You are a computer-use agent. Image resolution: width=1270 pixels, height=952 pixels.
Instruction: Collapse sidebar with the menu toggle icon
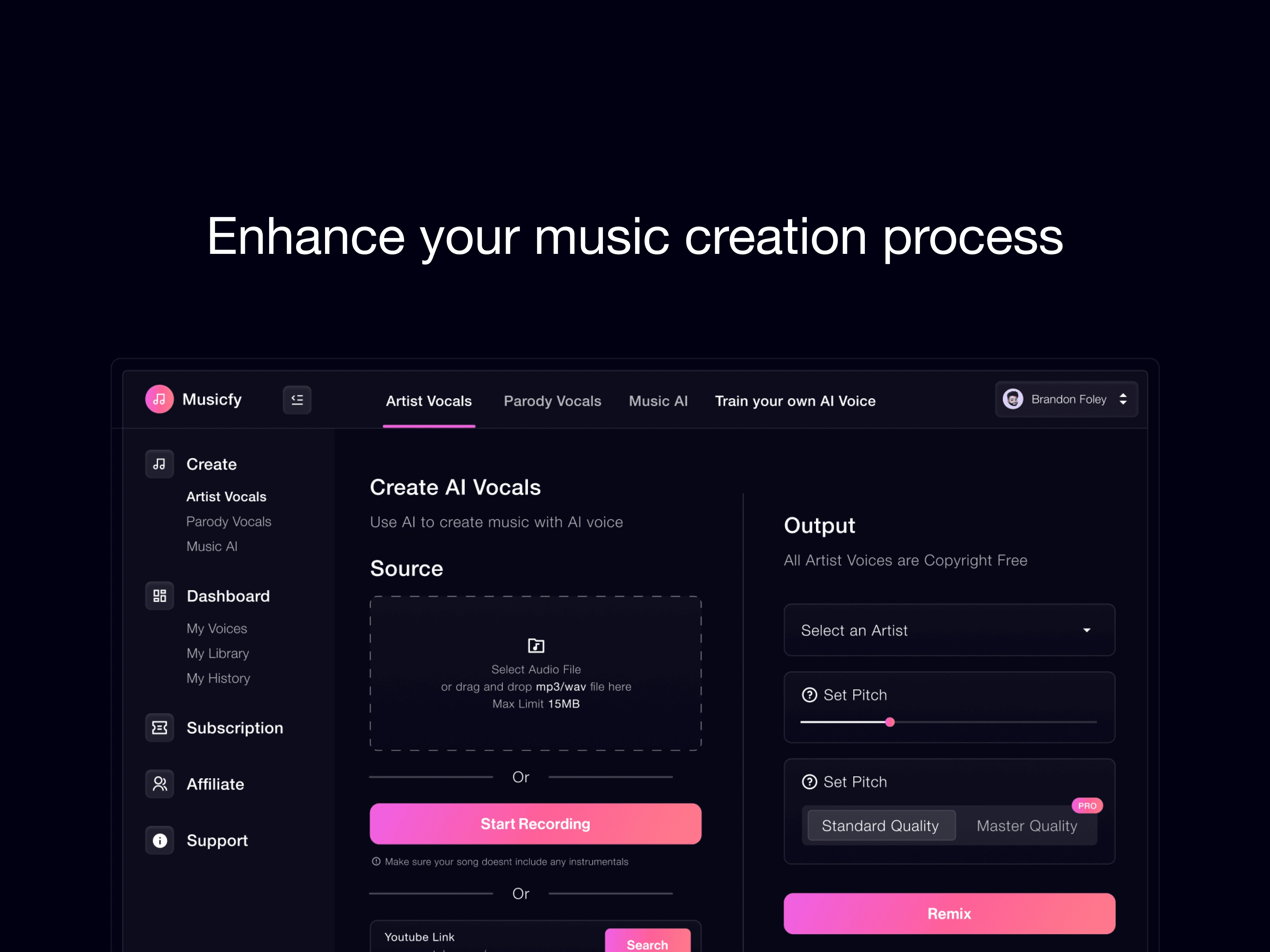(x=297, y=399)
